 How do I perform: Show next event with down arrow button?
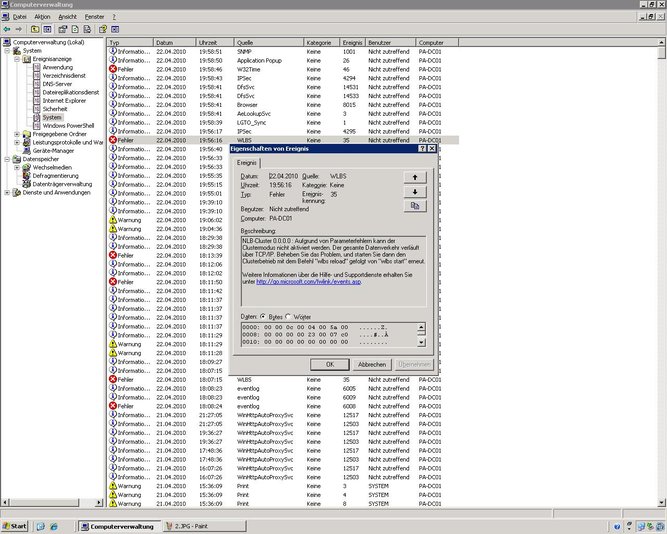[x=415, y=192]
